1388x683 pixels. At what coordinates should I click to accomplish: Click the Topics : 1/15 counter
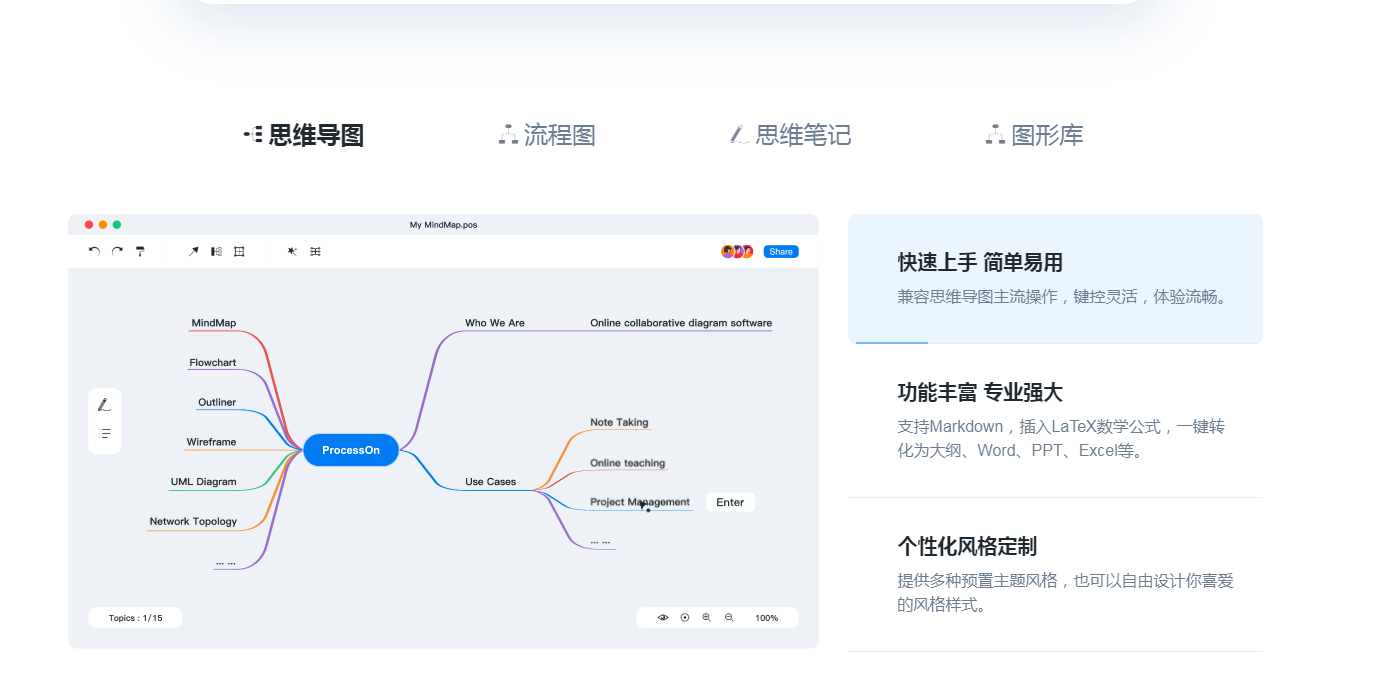coord(135,618)
